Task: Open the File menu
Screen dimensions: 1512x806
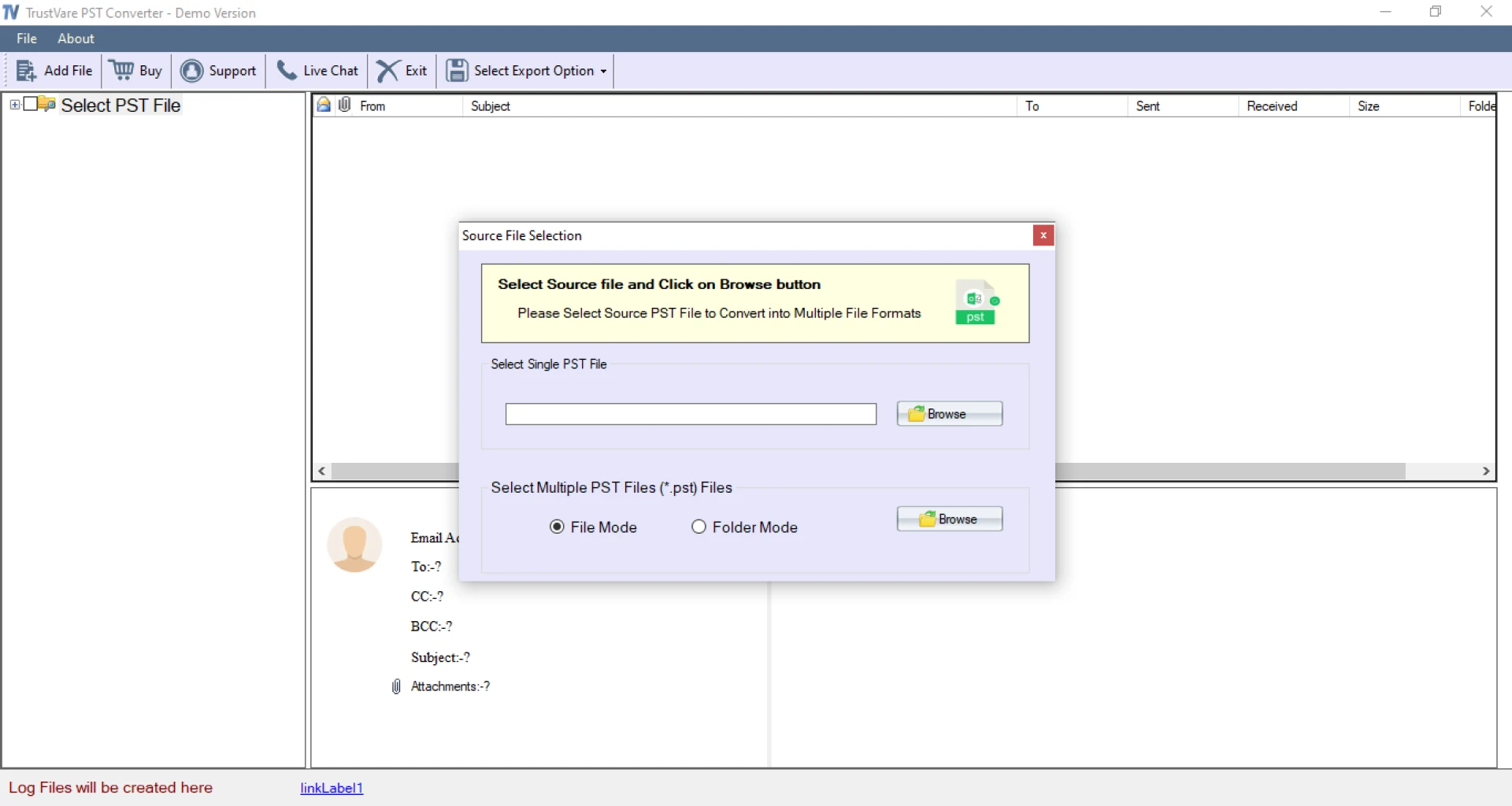Action: 26,38
